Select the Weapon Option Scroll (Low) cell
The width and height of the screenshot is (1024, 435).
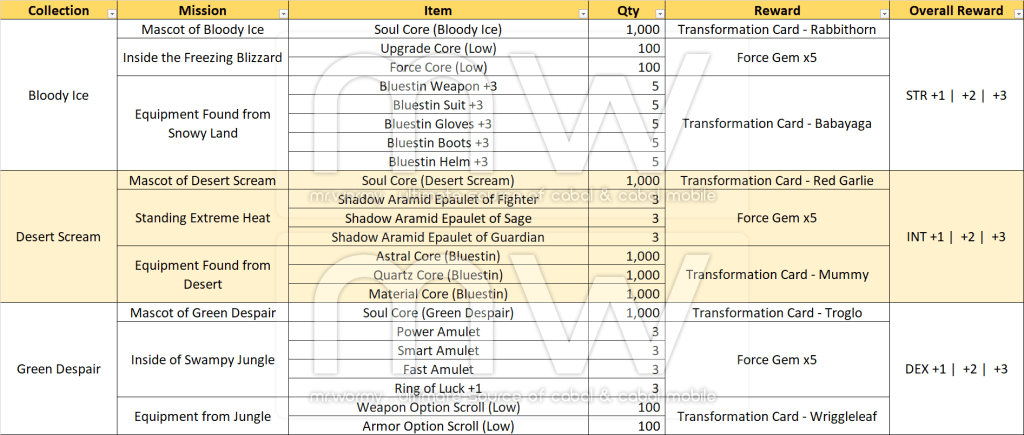coord(438,407)
